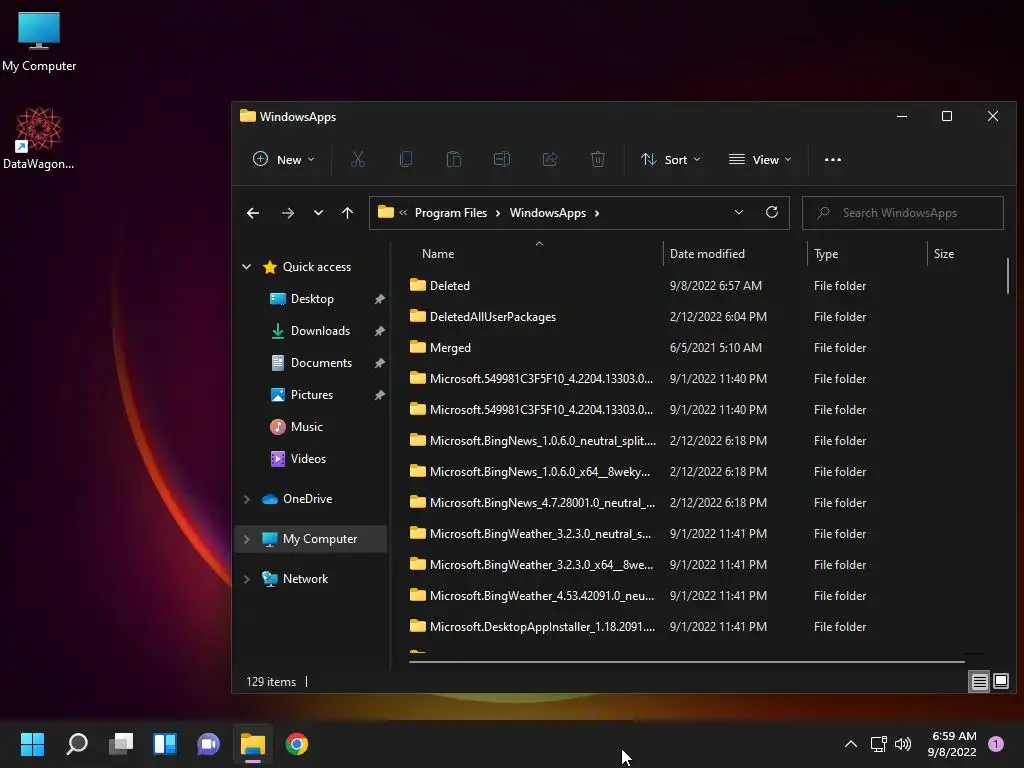Expand address bar history dropdown

[739, 212]
